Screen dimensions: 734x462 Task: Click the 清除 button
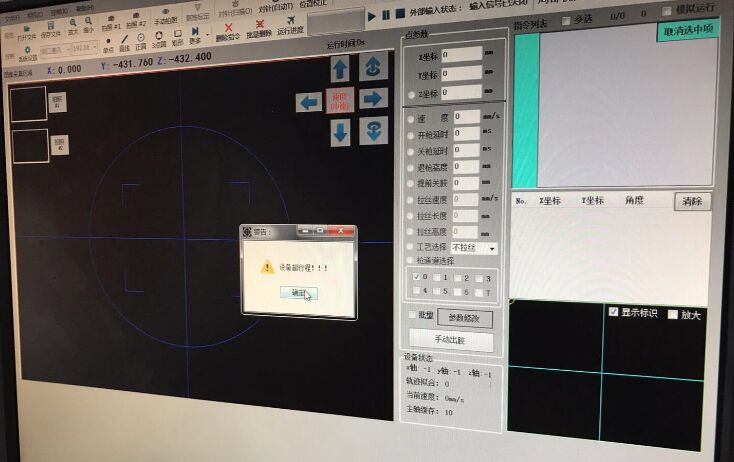[692, 201]
